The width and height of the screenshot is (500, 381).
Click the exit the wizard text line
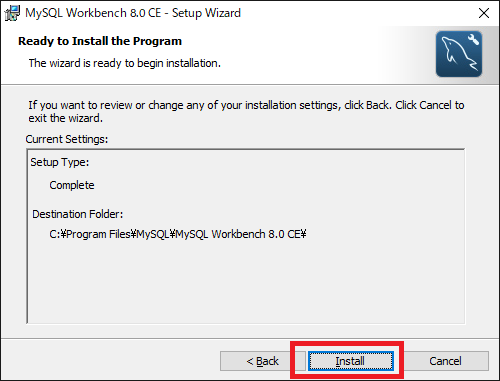65,118
